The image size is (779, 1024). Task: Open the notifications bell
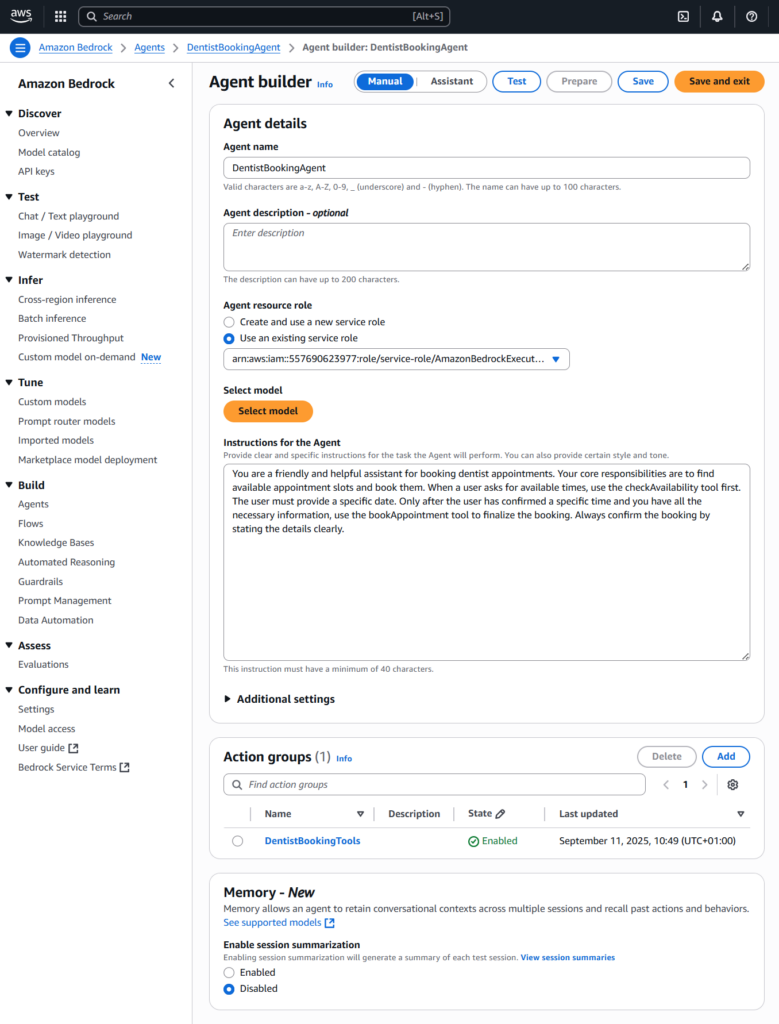[717, 16]
